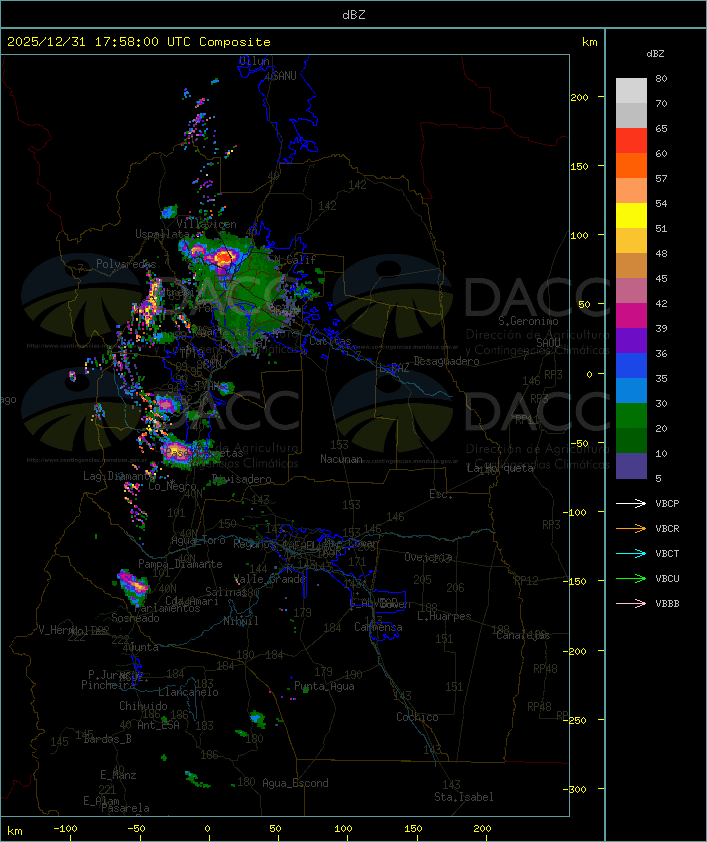This screenshot has height=842, width=707.
Task: Click the 'km' unit label at bottom left
Action: coord(15,831)
